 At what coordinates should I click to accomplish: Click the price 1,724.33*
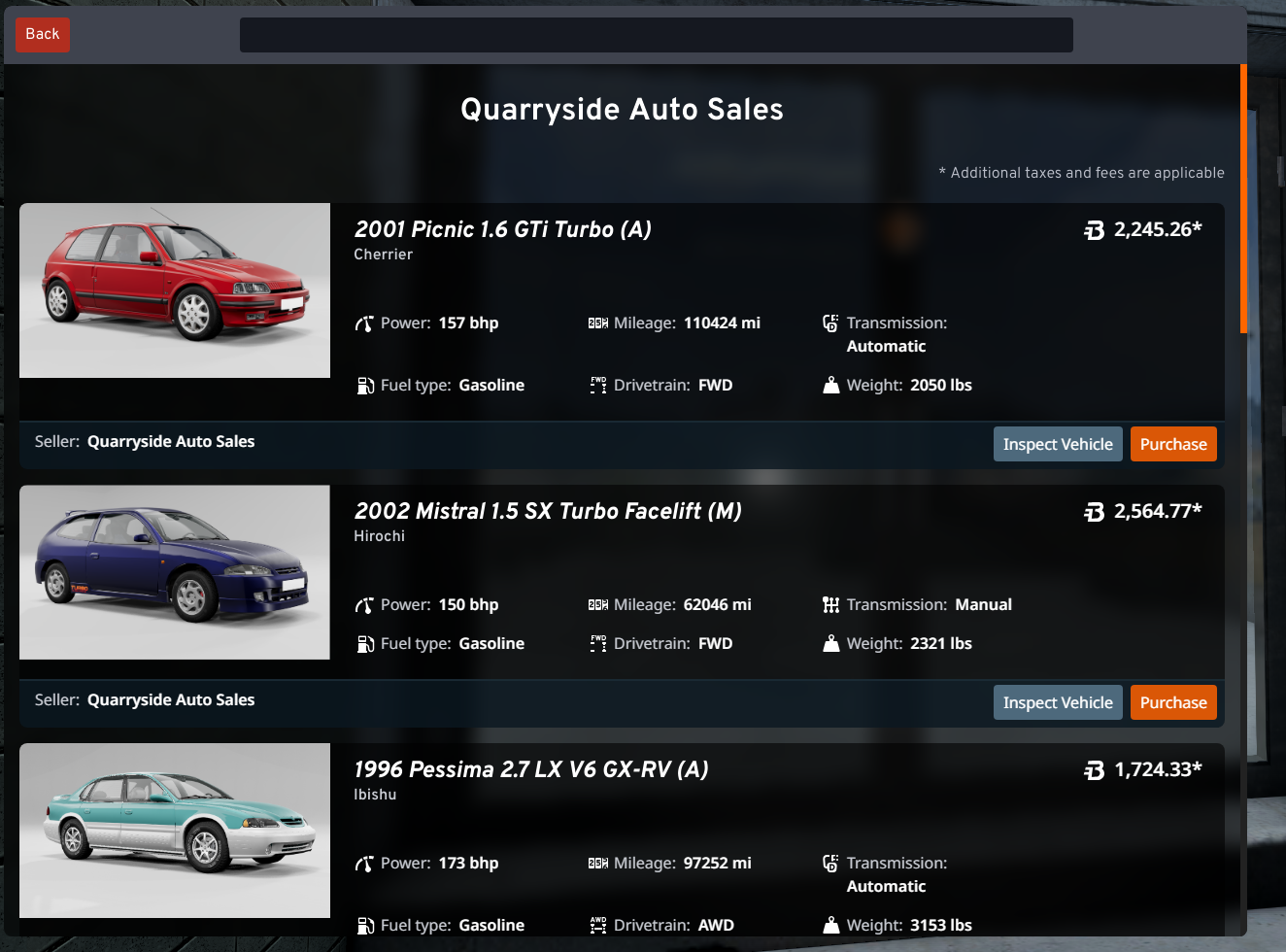pyautogui.click(x=1158, y=769)
